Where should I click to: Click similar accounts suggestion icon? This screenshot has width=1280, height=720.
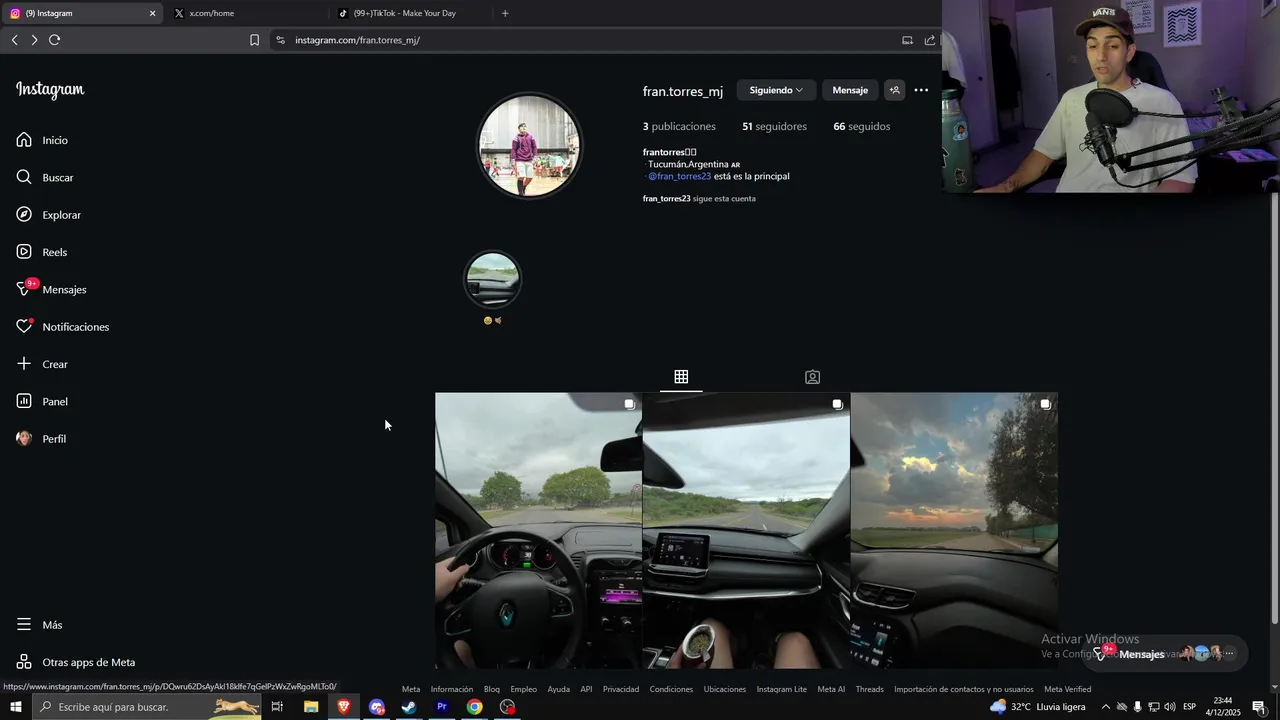[x=894, y=90]
